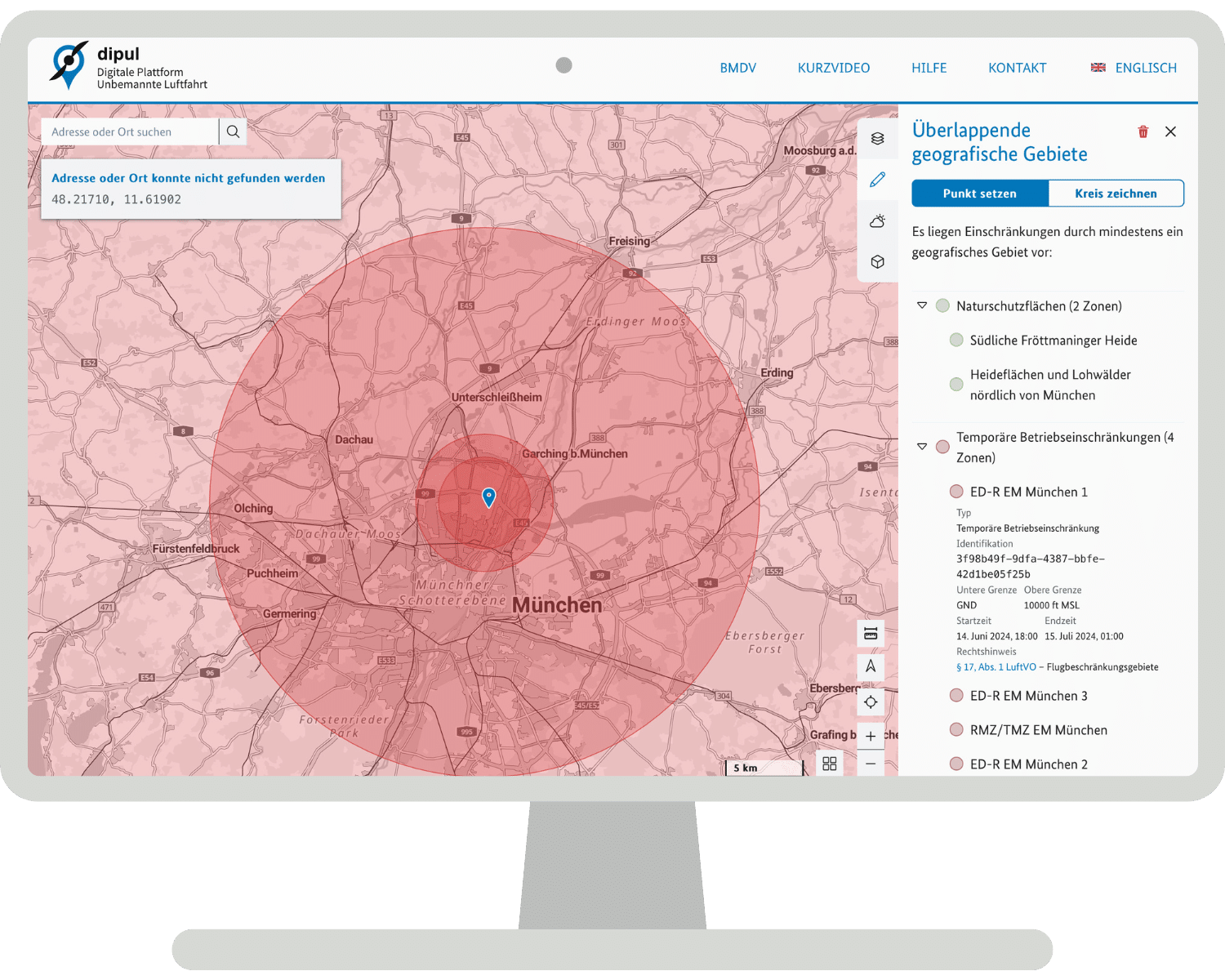Open the basemap grid selector

click(x=830, y=764)
